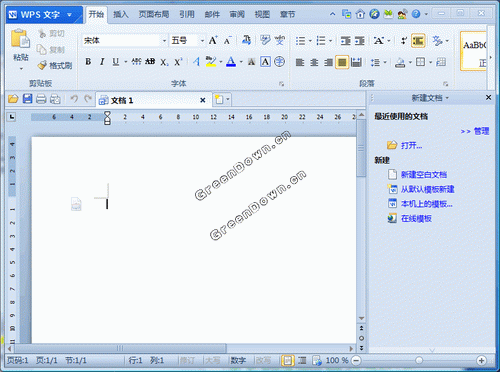This screenshot has width=500, height=372.
Task: Open the 宋体 font name dropdown
Action: (x=164, y=41)
